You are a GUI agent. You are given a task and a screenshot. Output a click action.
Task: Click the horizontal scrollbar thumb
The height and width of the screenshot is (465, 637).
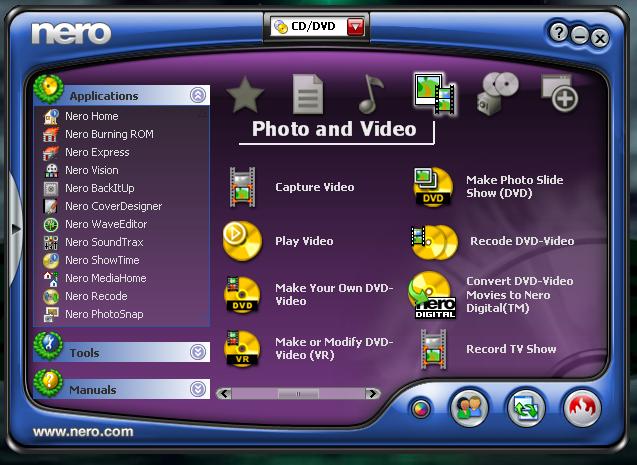coord(299,394)
